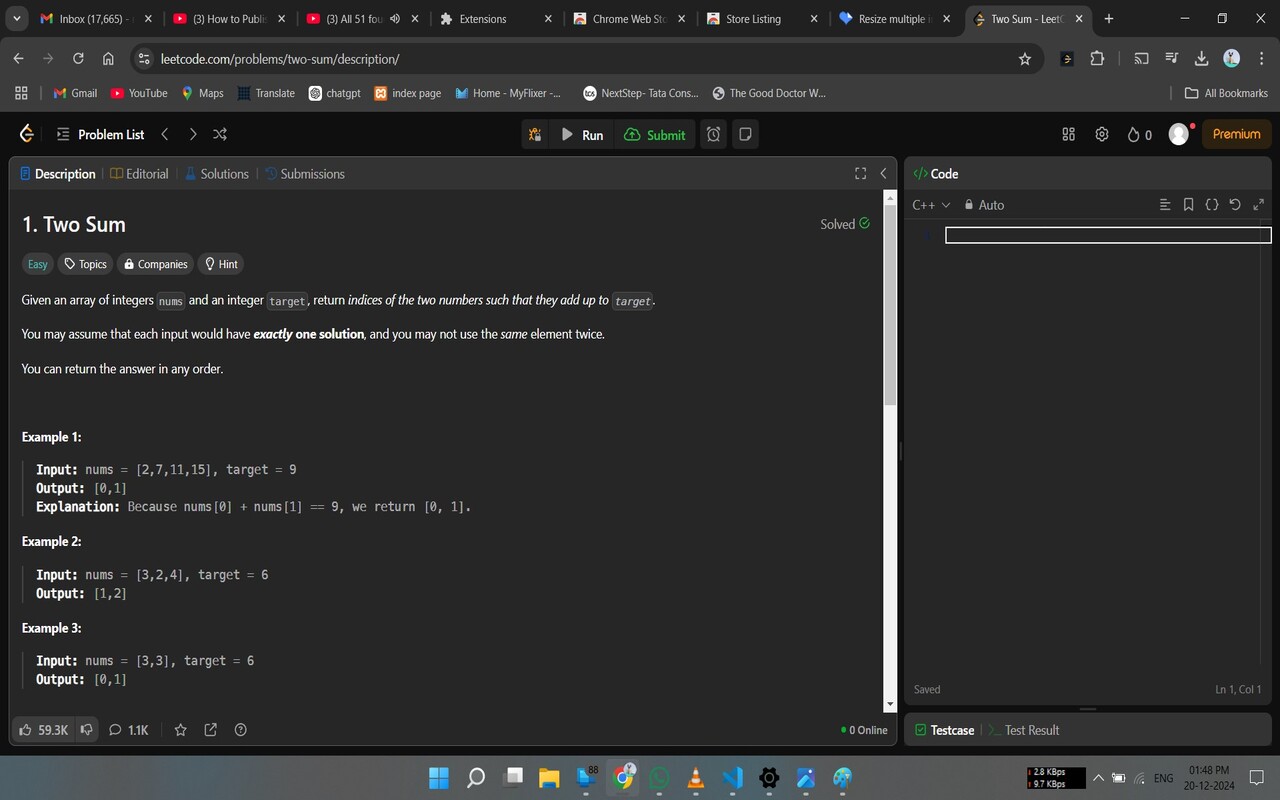Expand the hidden taskbar icons tray

click(x=1098, y=777)
